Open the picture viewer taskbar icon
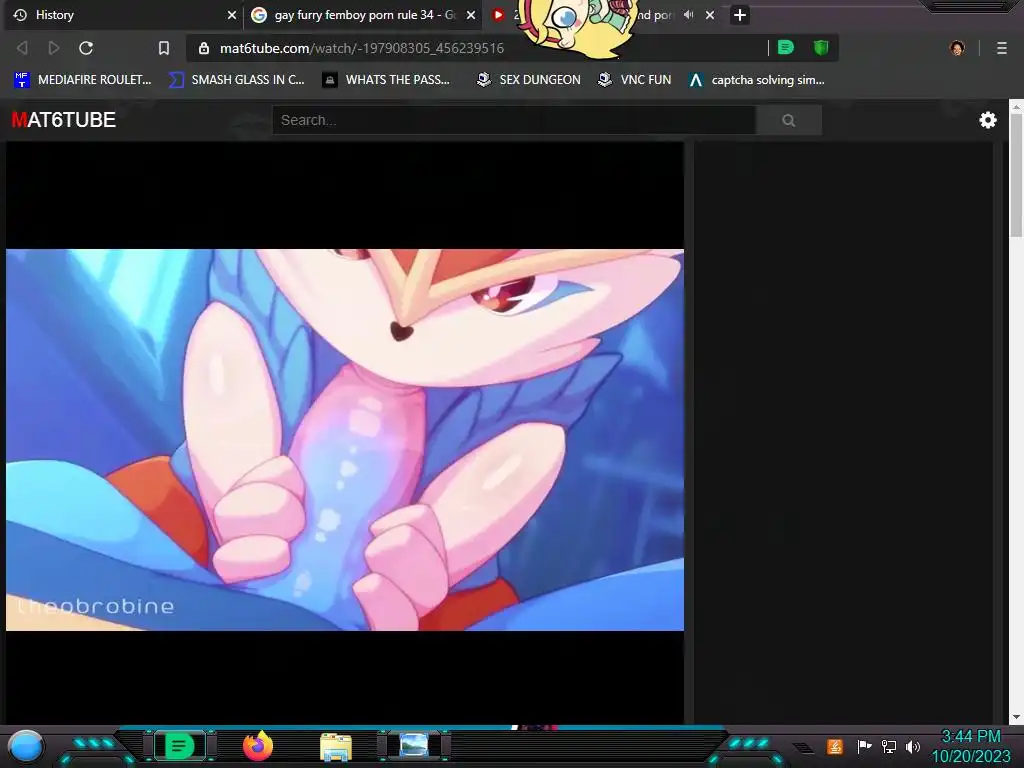 point(414,745)
